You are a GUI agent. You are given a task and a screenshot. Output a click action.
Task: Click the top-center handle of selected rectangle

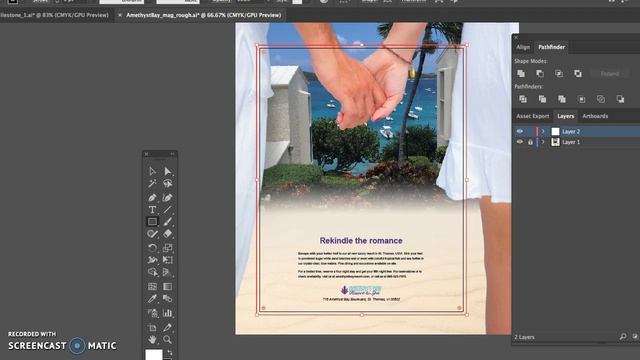pyautogui.click(x=362, y=44)
